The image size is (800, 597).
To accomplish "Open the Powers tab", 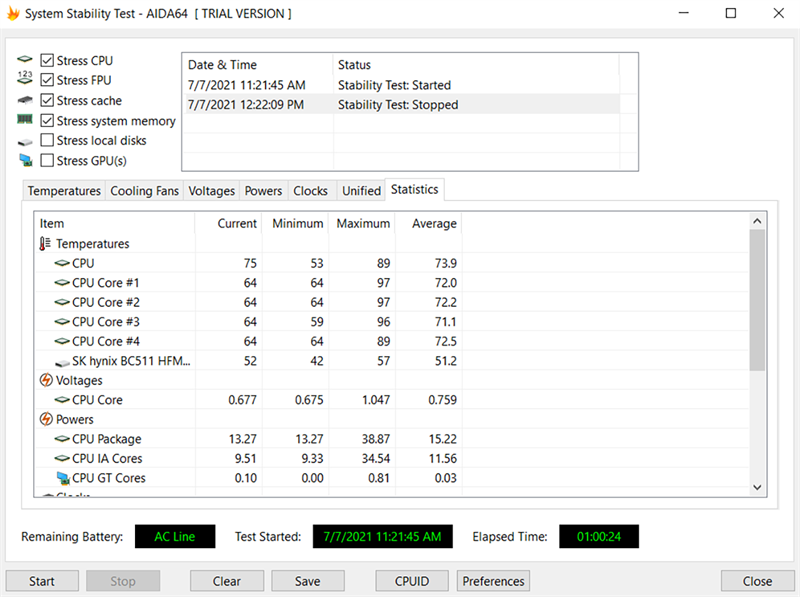I will pyautogui.click(x=263, y=191).
